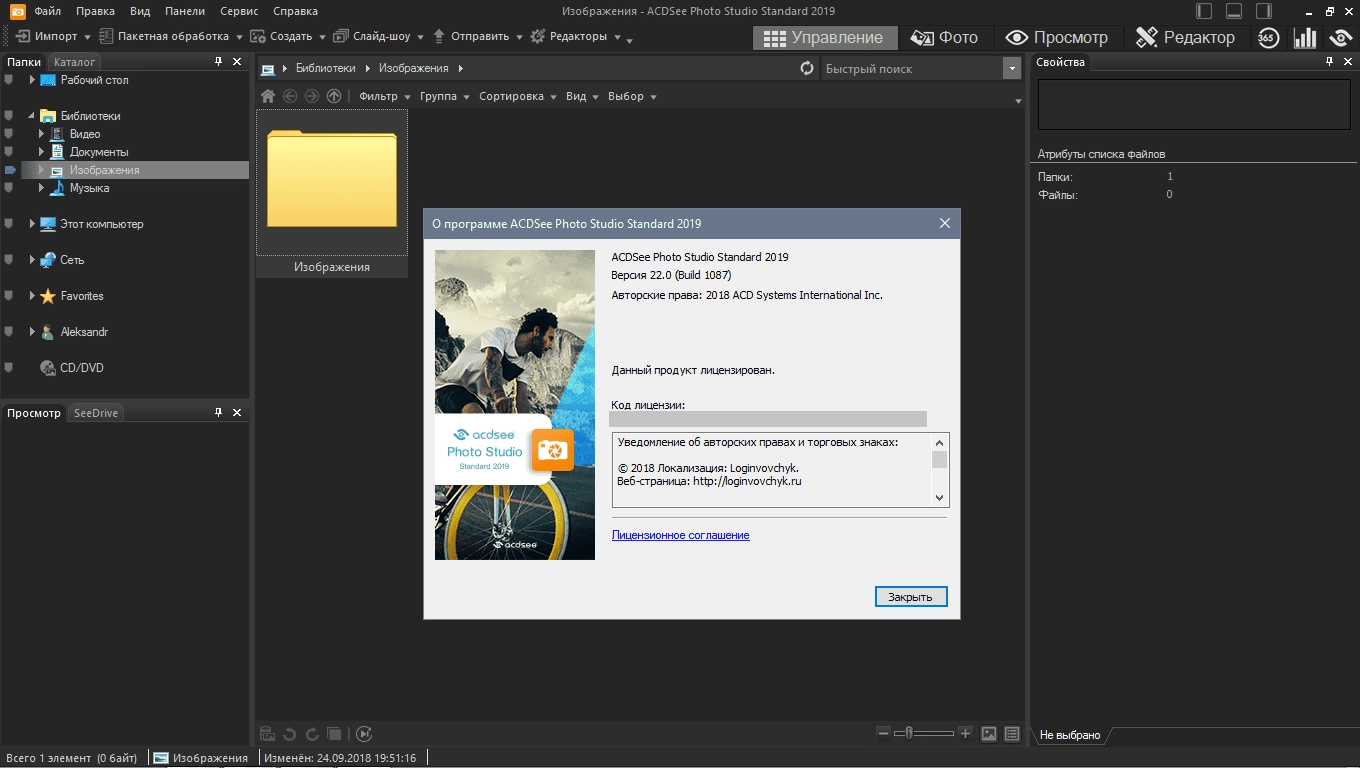Toggle the Easy-Select marker beside Документы

[9, 152]
